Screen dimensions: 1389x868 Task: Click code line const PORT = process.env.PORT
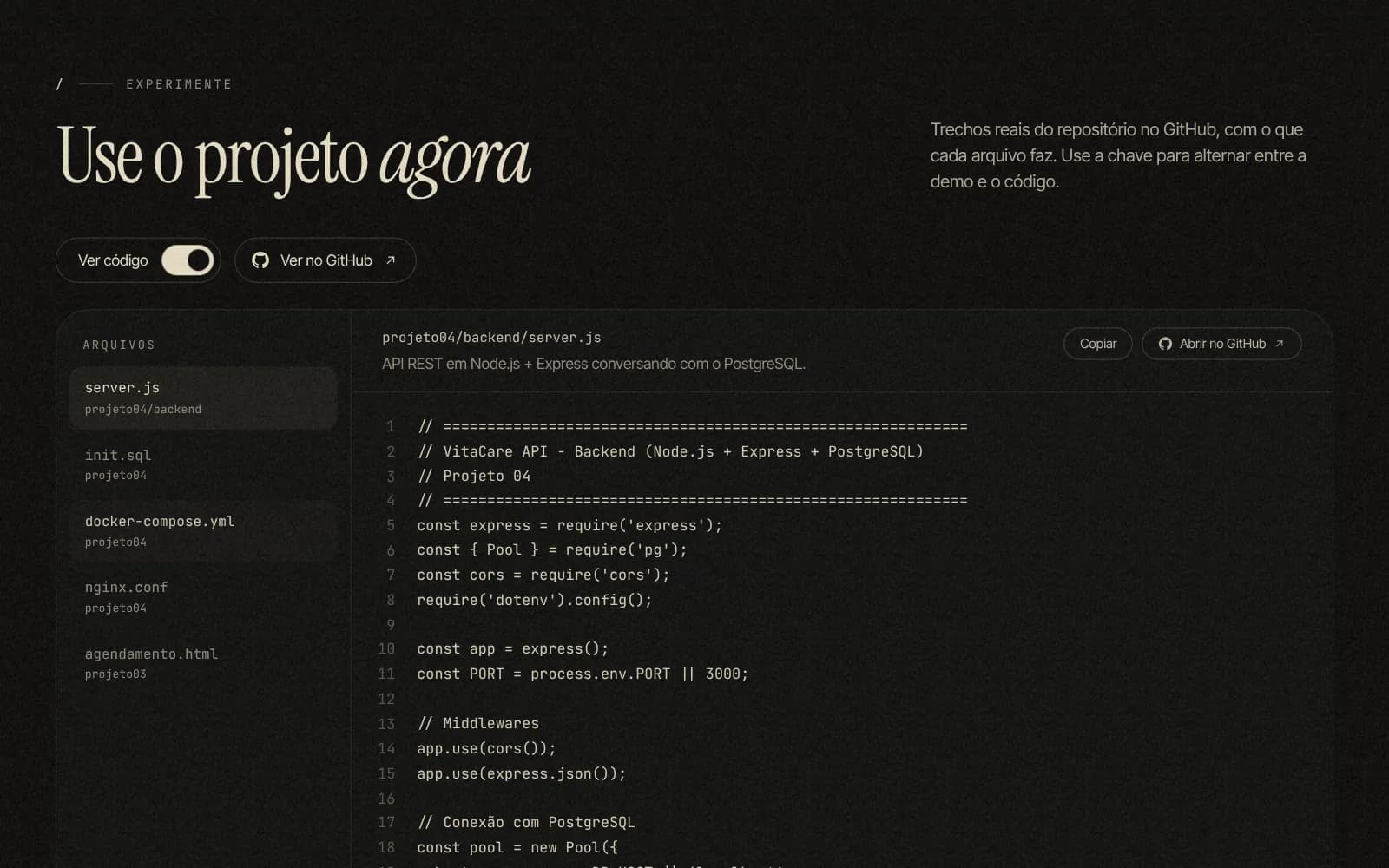(583, 674)
